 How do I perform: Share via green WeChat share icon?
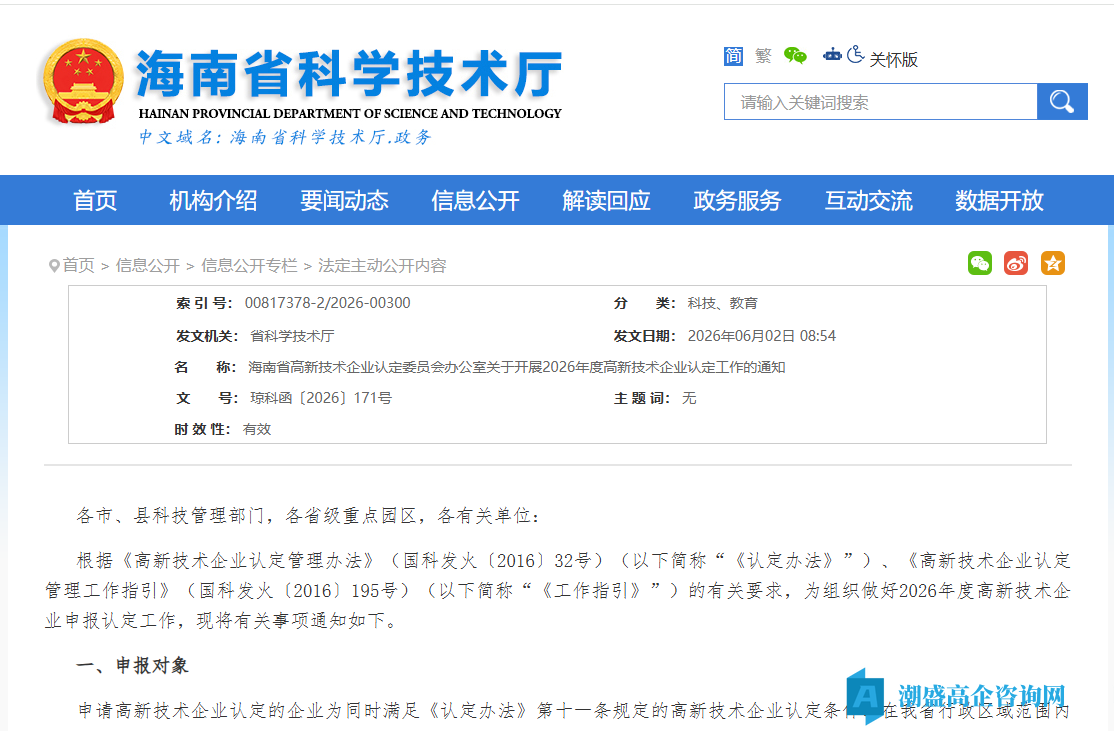click(x=980, y=264)
